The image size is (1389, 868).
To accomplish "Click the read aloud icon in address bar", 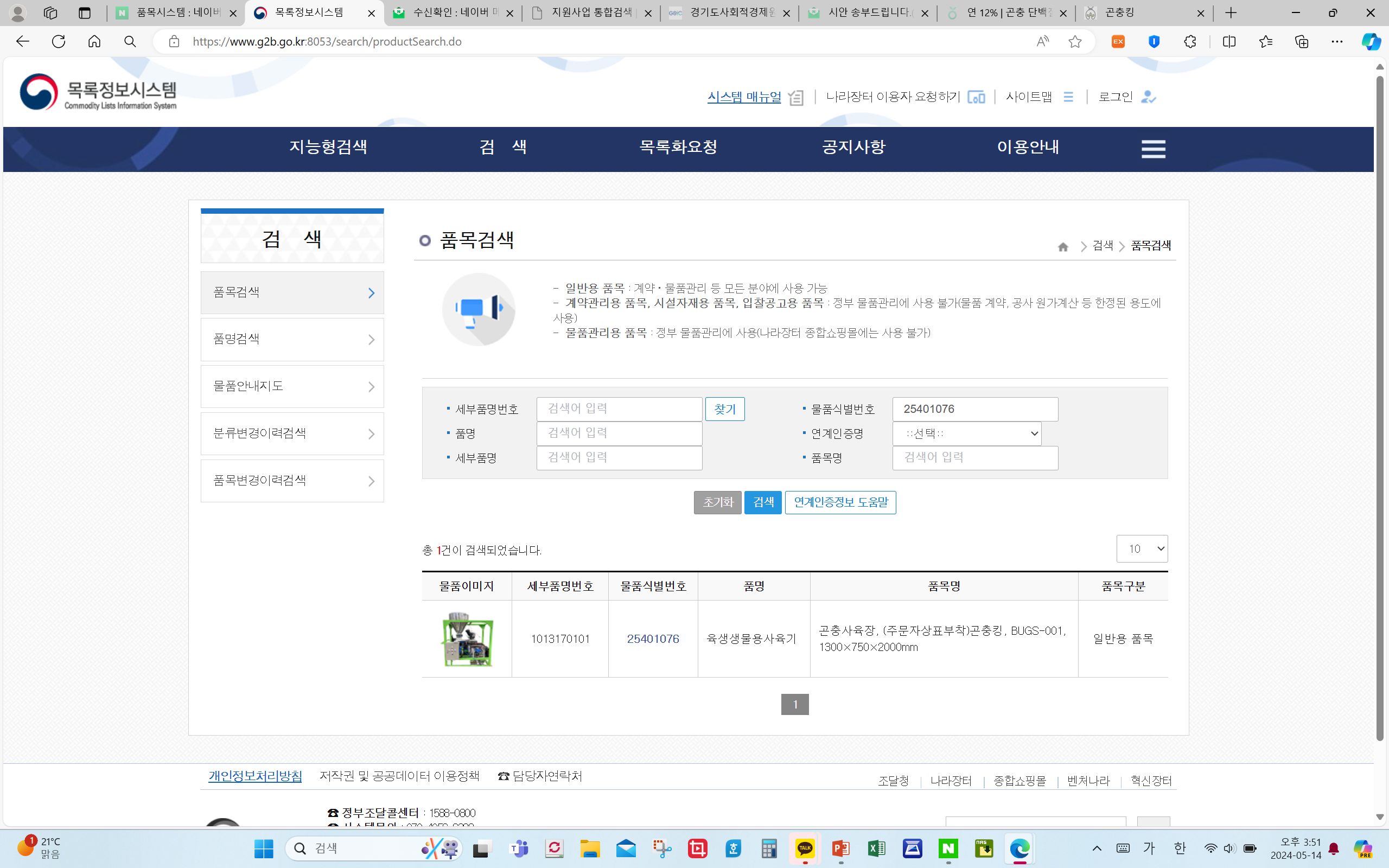I will [x=1042, y=41].
